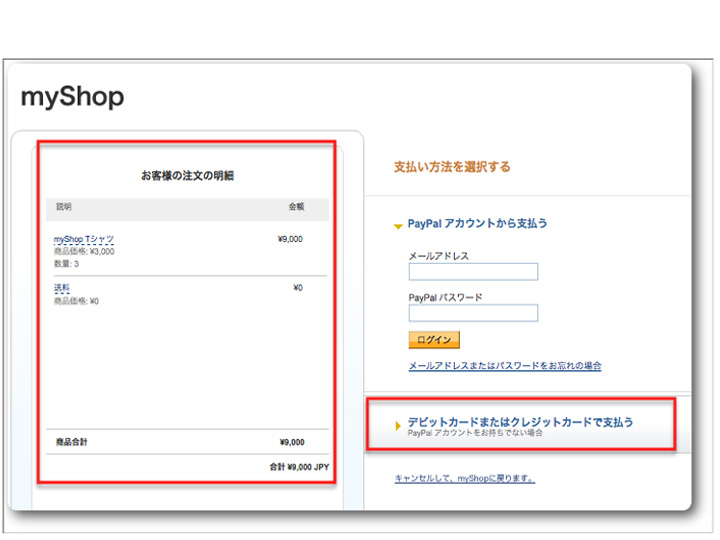Click the メールアドレス input field
720x540 pixels.
tap(473, 271)
